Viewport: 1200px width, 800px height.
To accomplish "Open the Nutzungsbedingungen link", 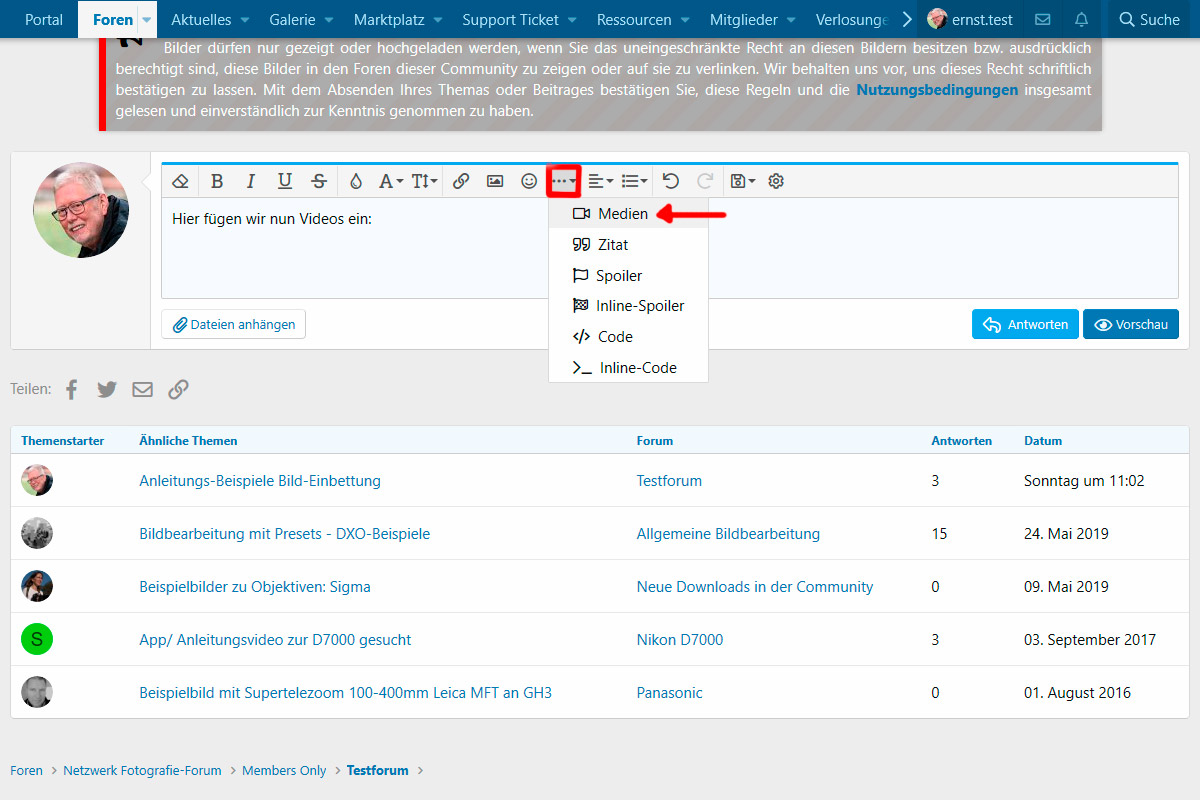I will tap(937, 90).
